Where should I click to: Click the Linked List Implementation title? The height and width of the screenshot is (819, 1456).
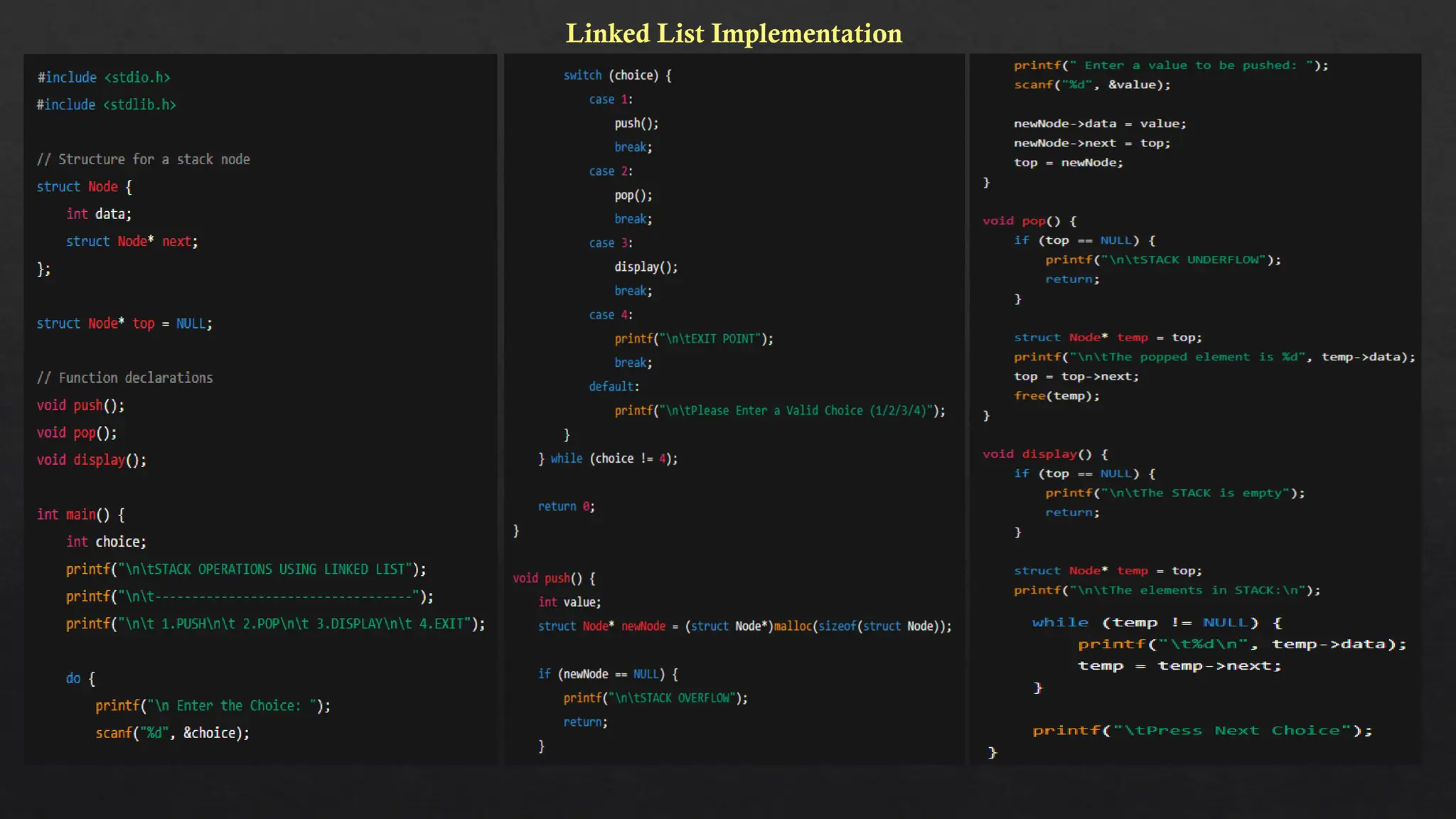point(734,33)
